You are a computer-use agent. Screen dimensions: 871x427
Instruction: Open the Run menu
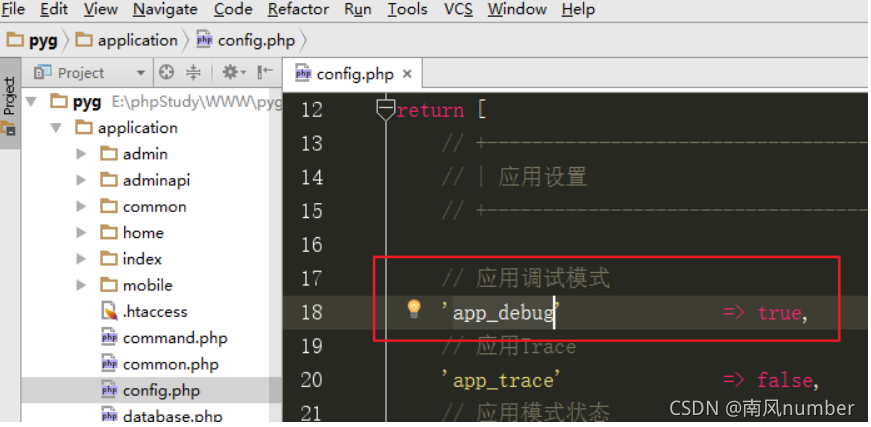click(x=358, y=9)
